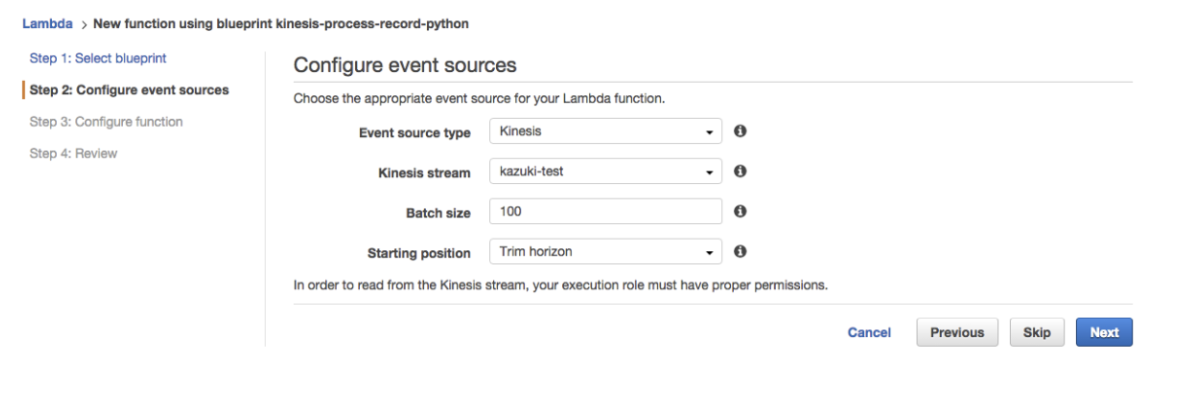Click info icon beside Starting position
The height and width of the screenshot is (402, 1190).
point(740,252)
